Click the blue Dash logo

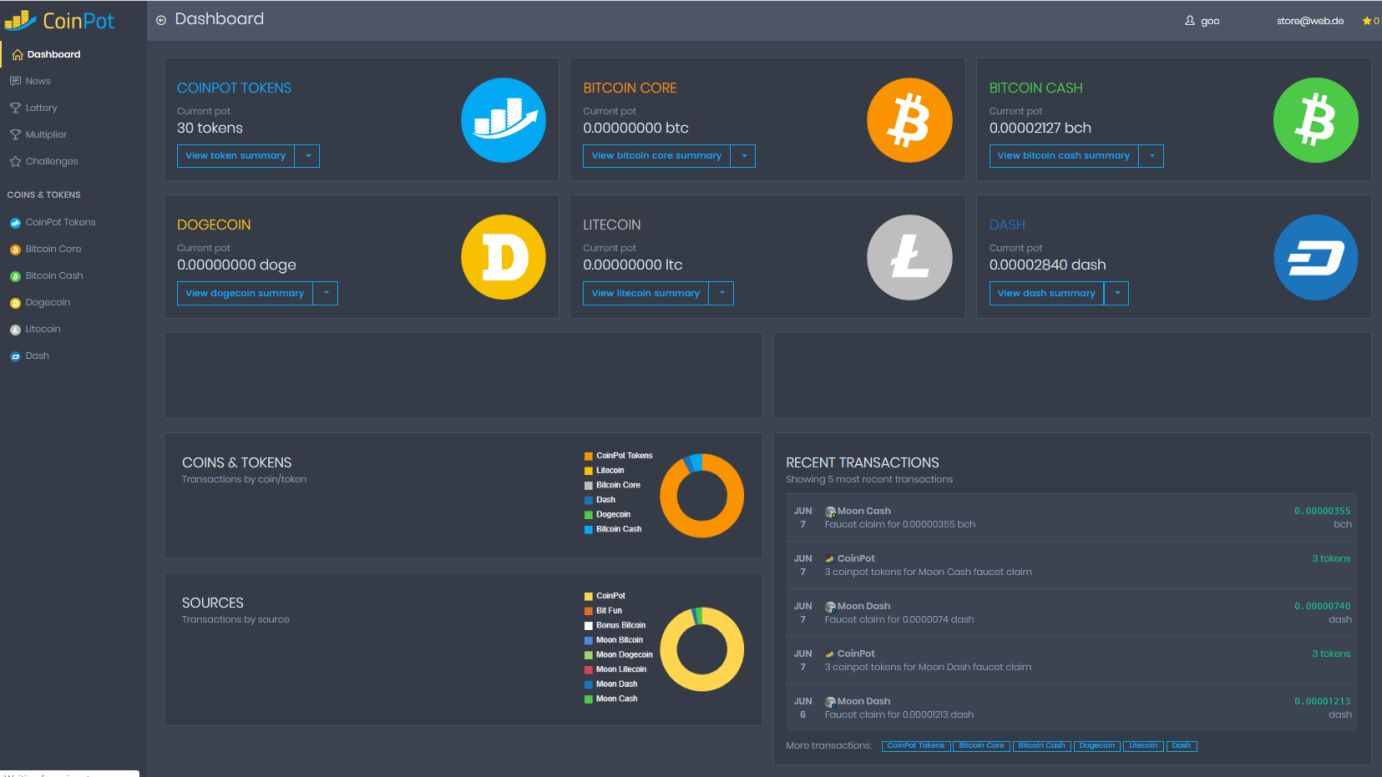coord(1315,257)
